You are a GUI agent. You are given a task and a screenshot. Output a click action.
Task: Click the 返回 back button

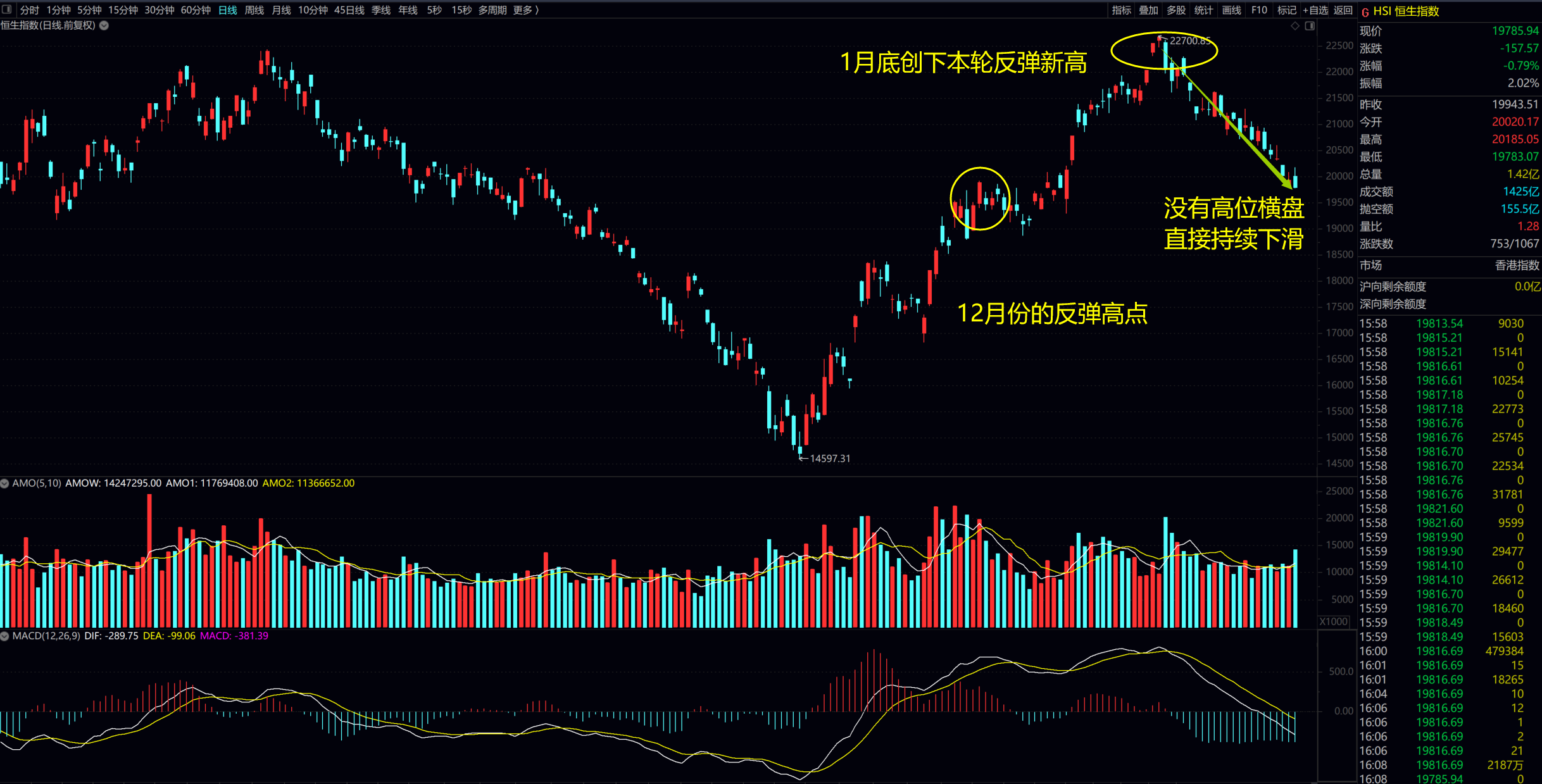(1343, 10)
